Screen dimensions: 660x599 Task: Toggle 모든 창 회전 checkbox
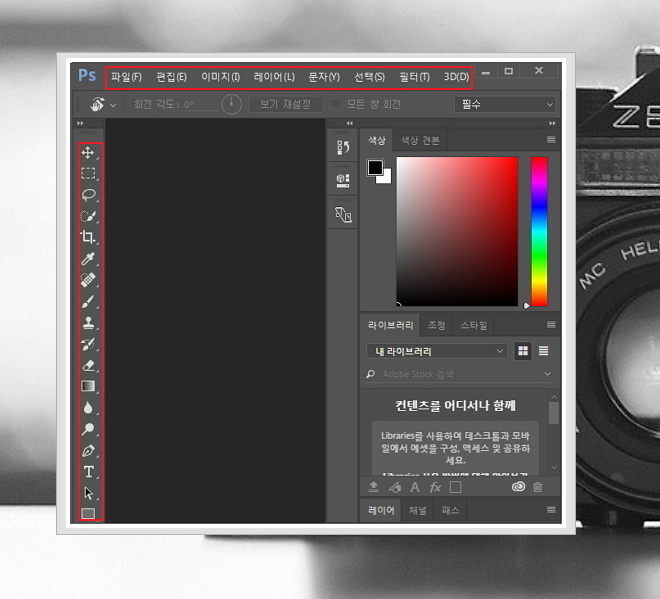(x=335, y=104)
